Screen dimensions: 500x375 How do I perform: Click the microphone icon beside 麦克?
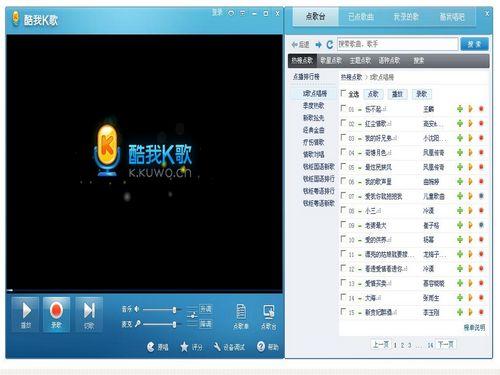tap(137, 324)
